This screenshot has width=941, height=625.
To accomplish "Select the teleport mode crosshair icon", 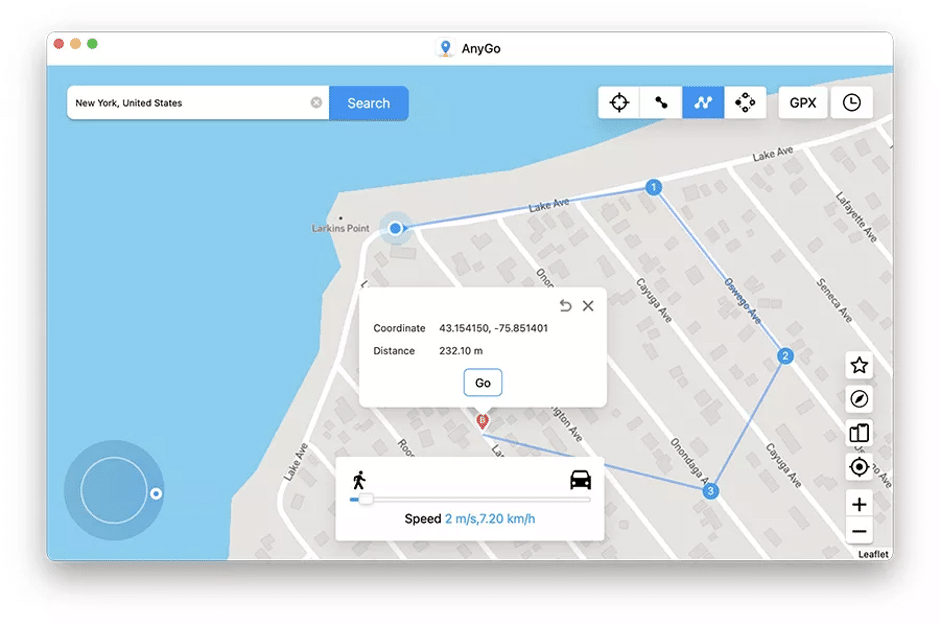I will click(x=620, y=102).
